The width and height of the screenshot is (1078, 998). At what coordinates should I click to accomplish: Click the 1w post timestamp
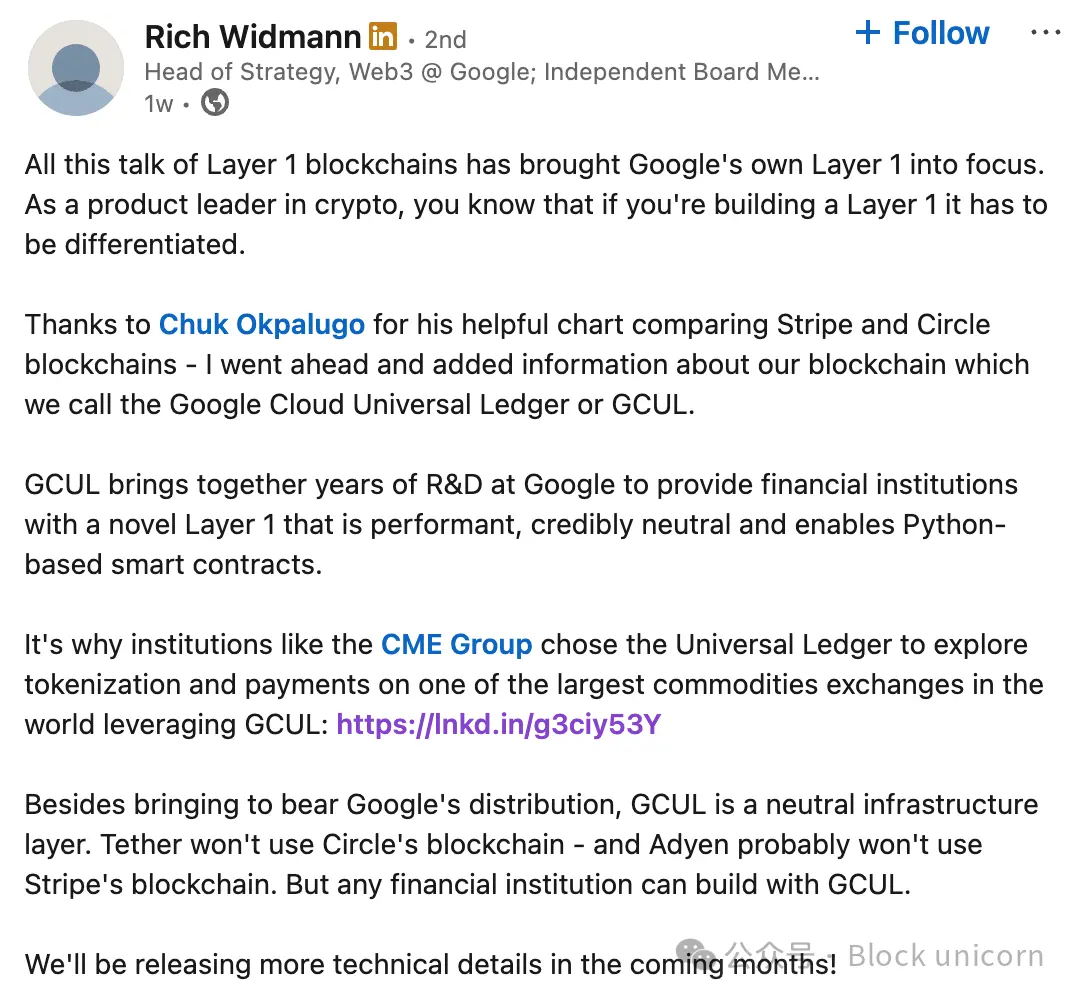tap(159, 103)
